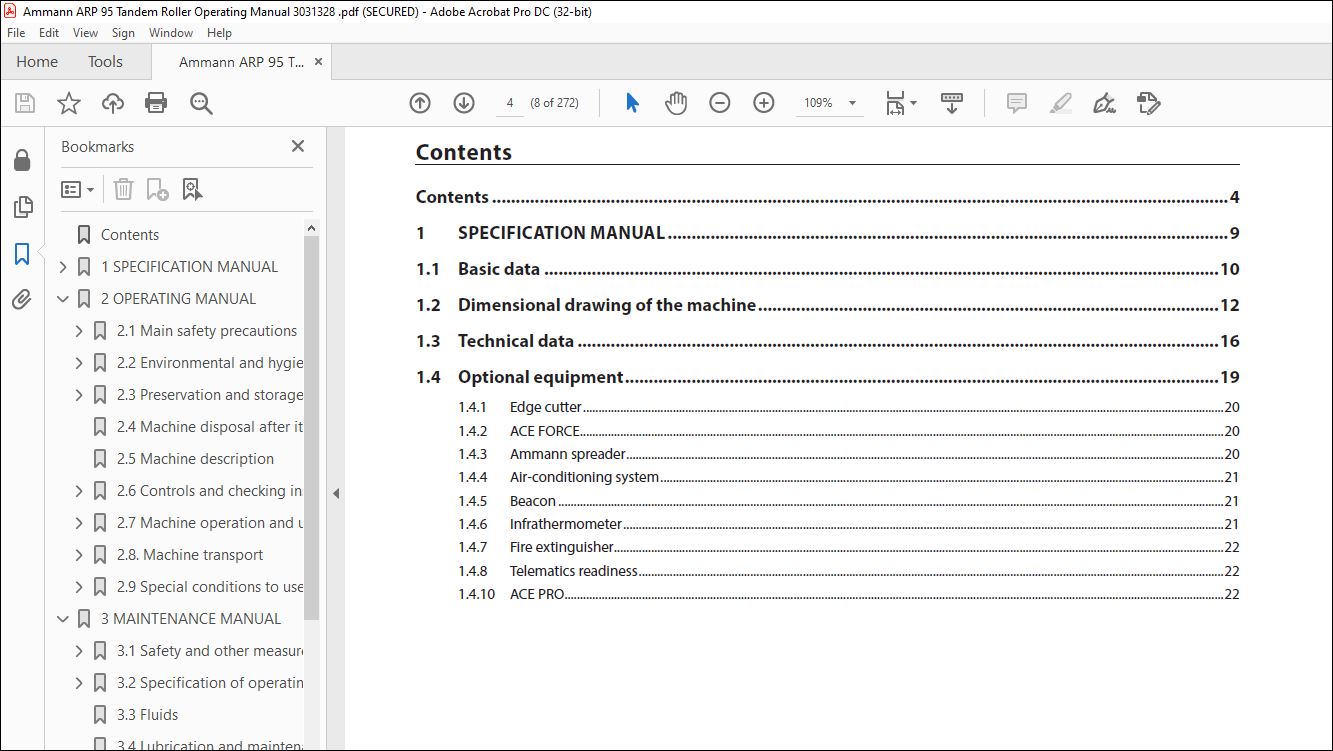
Task: Expand 1 SPECIFICATION MANUAL bookmark
Action: coord(63,267)
